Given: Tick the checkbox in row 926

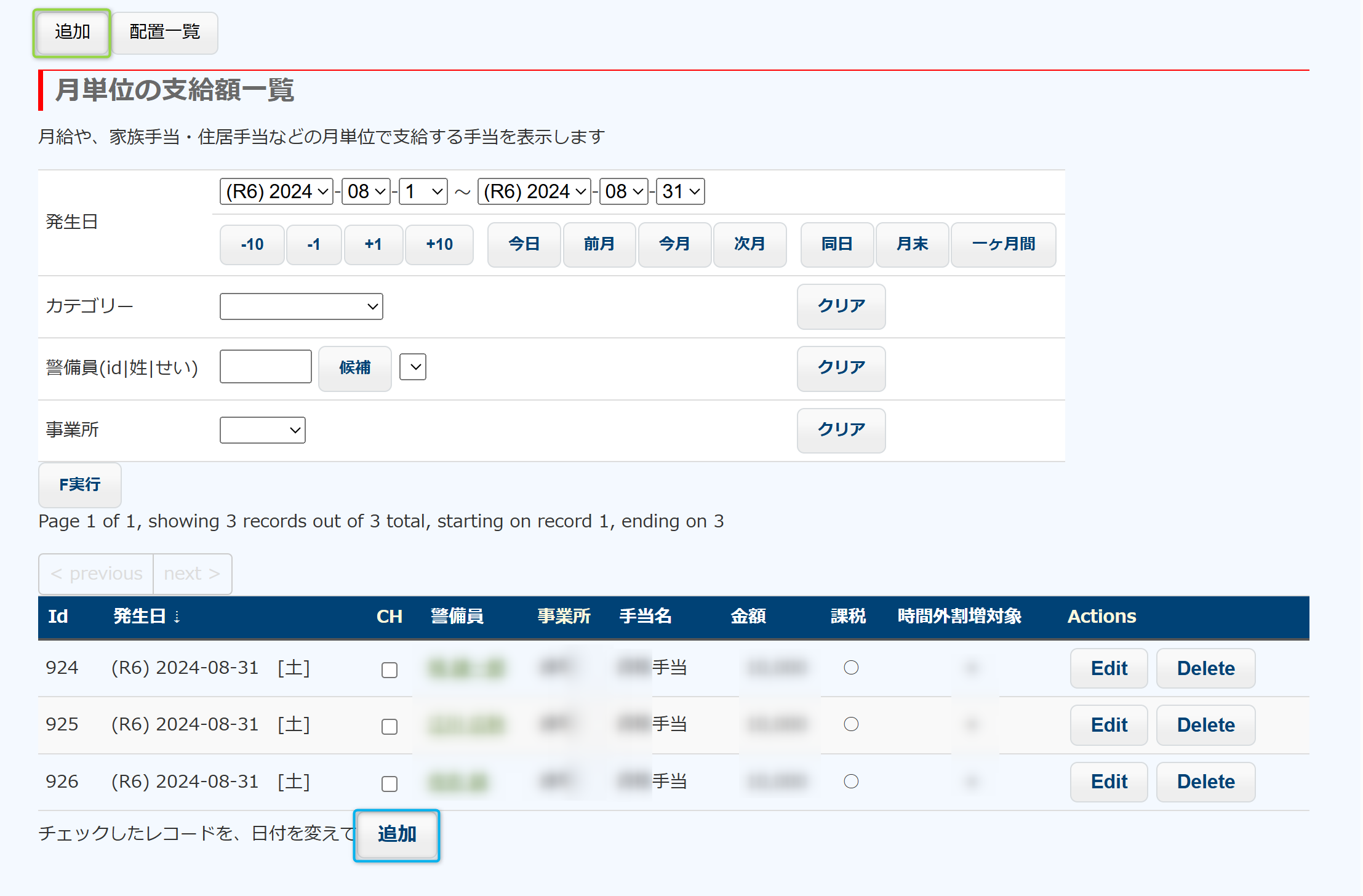Looking at the screenshot, I should (389, 783).
